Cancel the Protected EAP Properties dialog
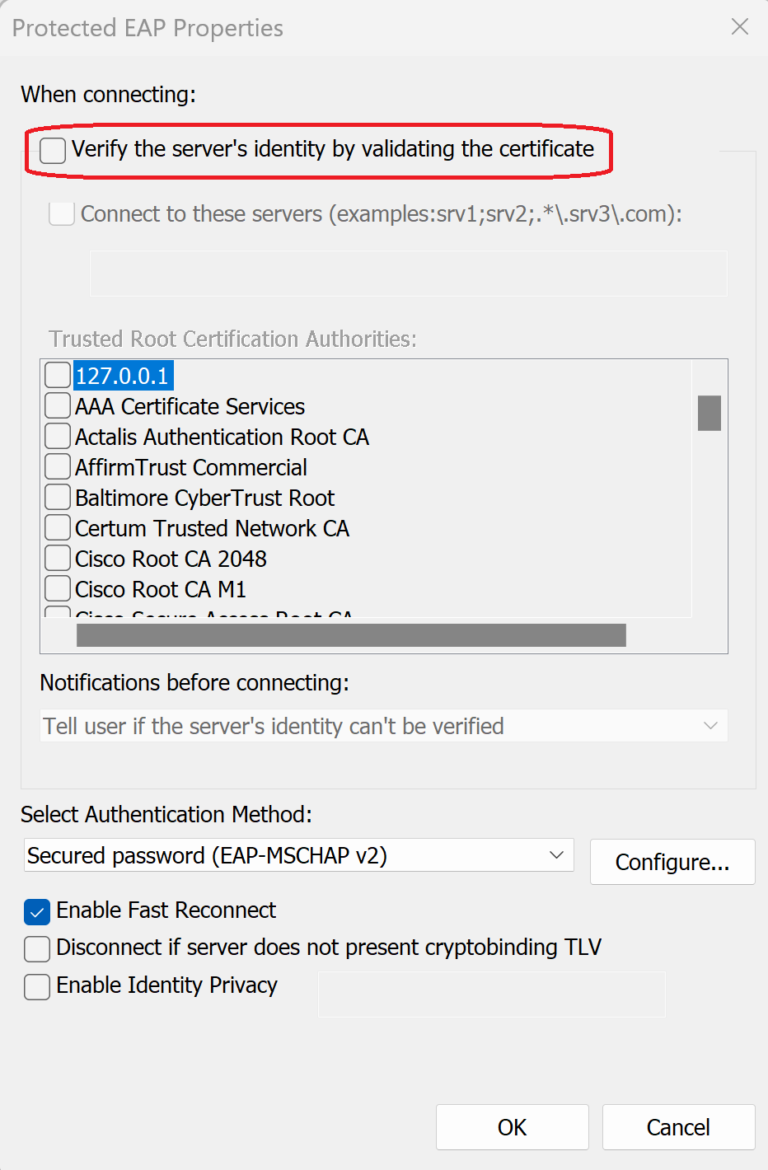 [678, 1127]
